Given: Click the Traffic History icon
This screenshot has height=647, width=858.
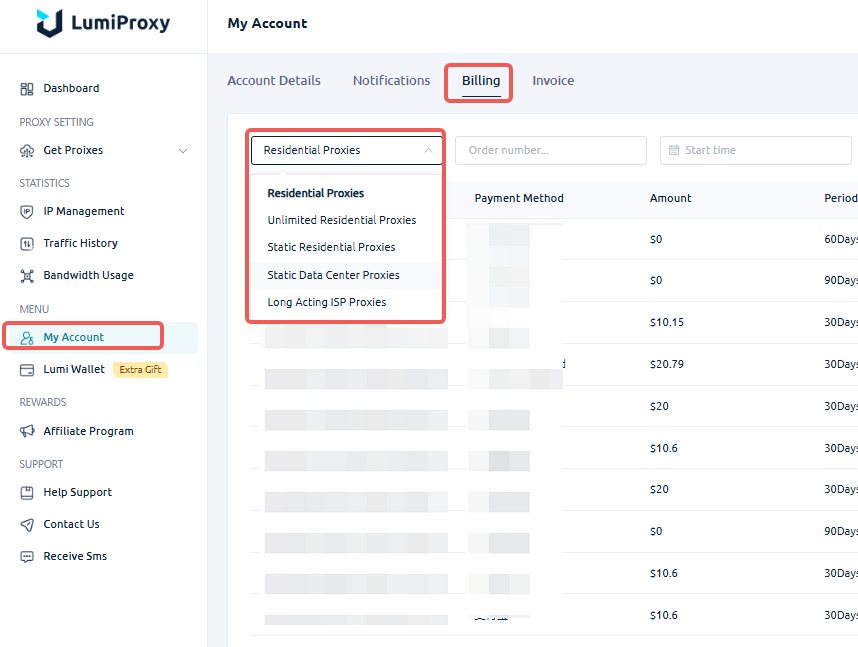Looking at the screenshot, I should 27,244.
